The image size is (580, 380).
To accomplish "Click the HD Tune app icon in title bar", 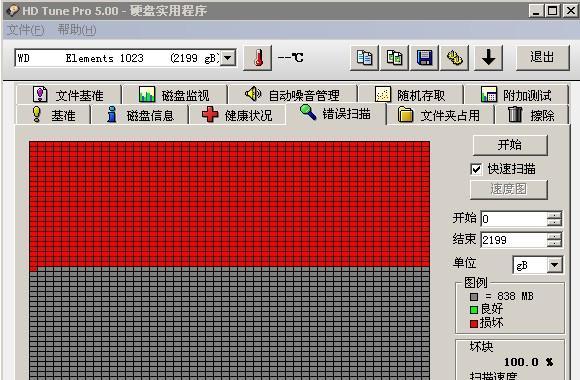I will (x=13, y=10).
